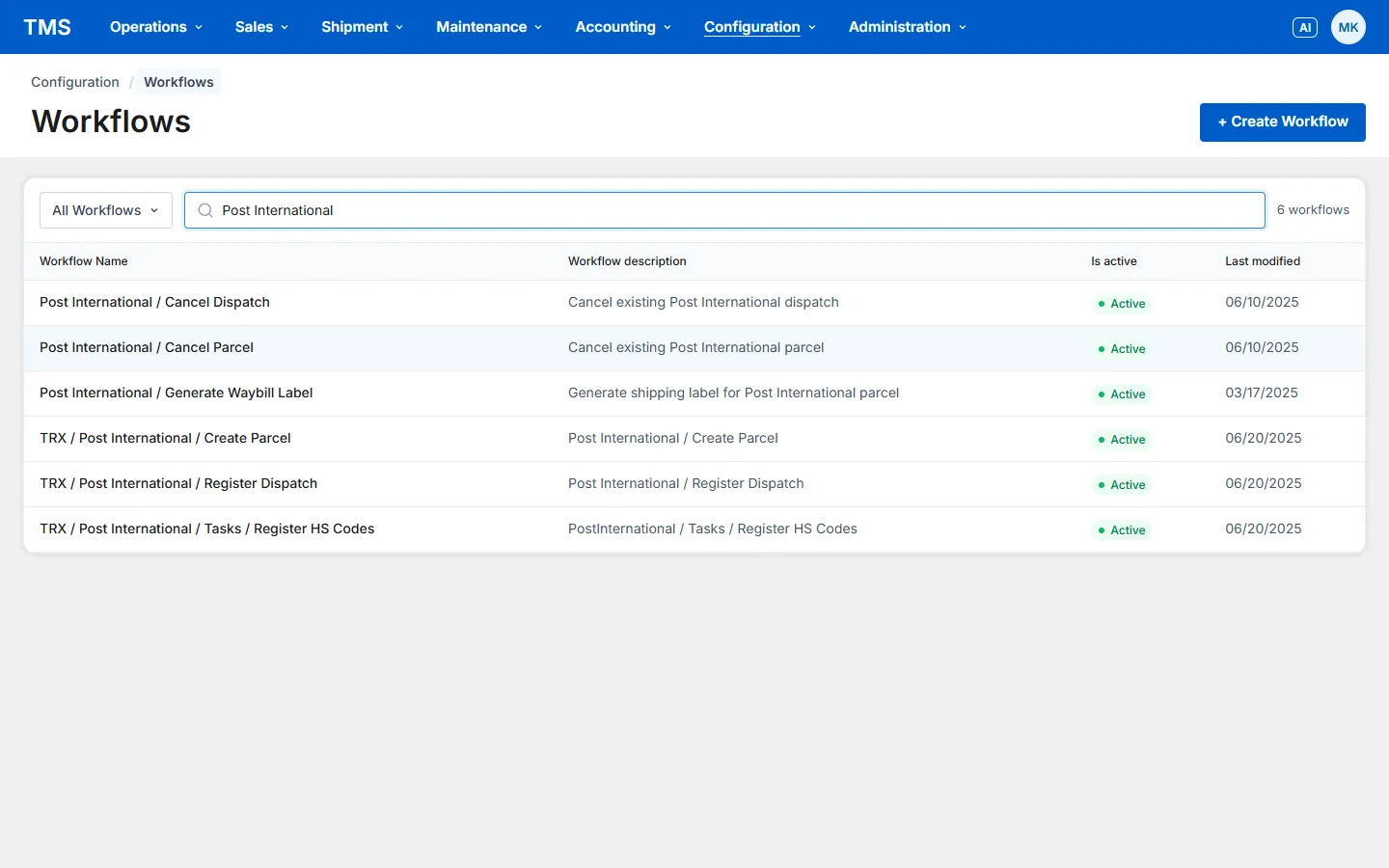Open the MK user avatar menu

(1348, 27)
